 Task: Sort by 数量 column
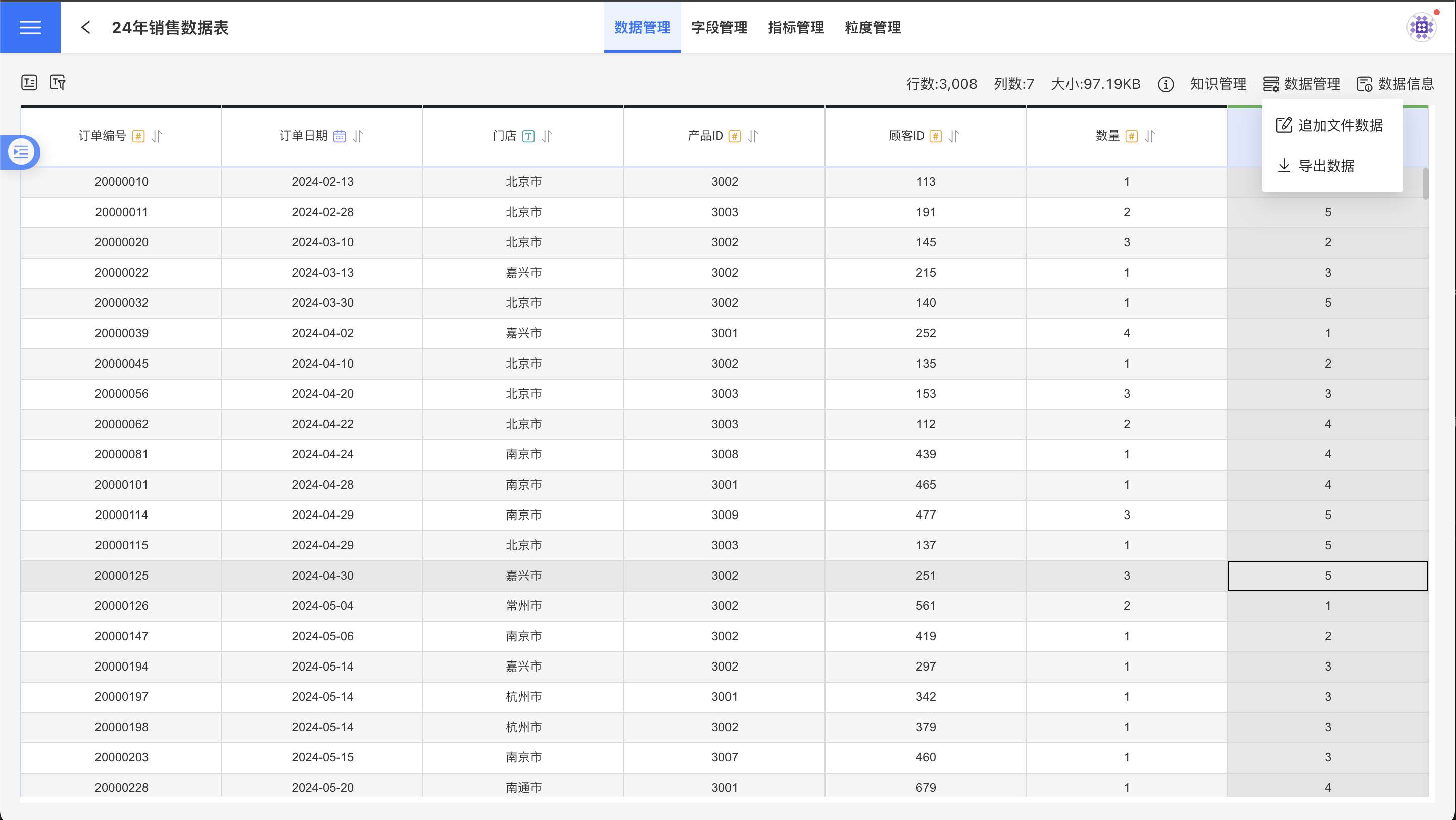pyautogui.click(x=1150, y=136)
